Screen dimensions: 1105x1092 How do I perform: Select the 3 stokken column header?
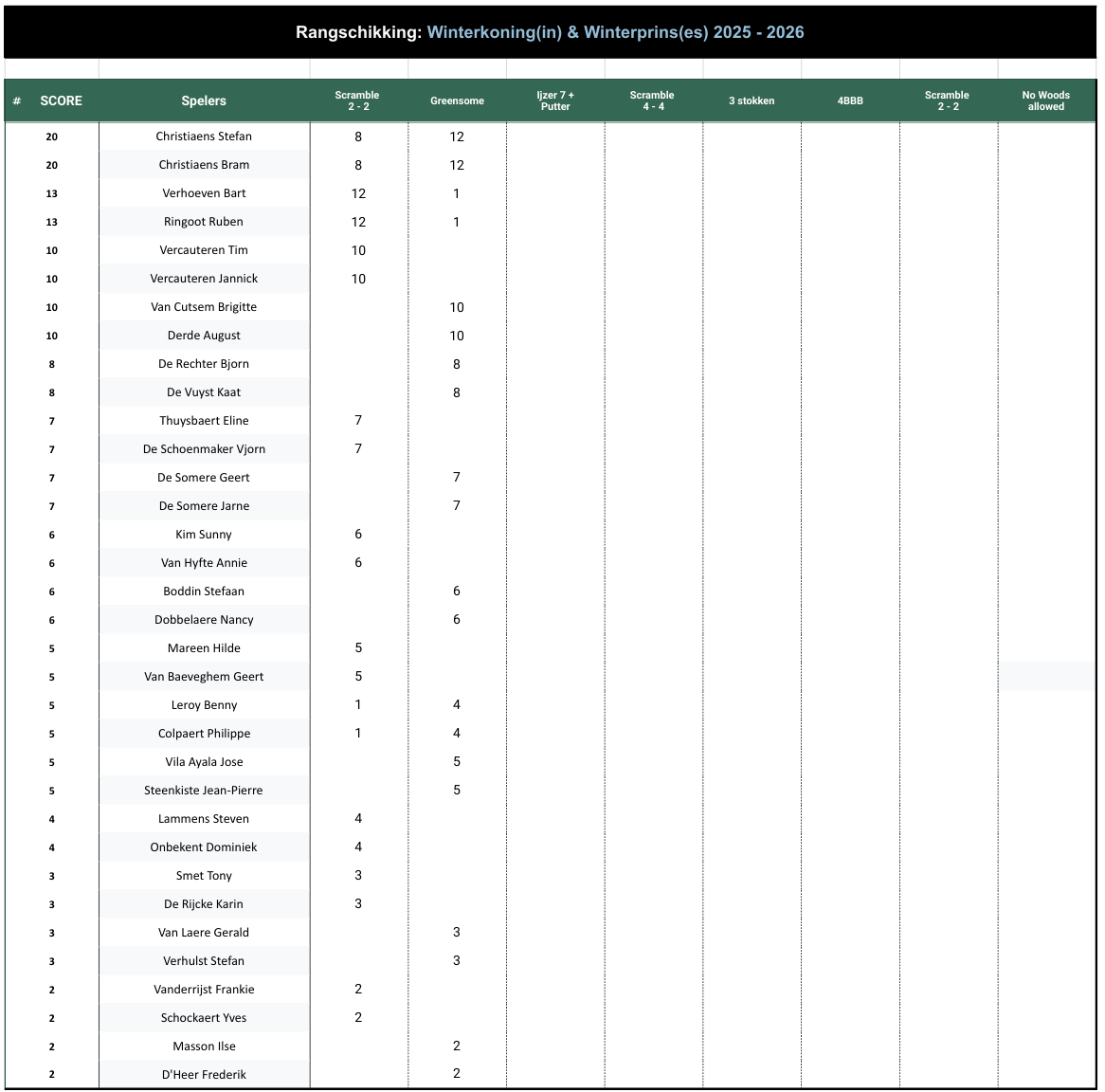(x=752, y=100)
